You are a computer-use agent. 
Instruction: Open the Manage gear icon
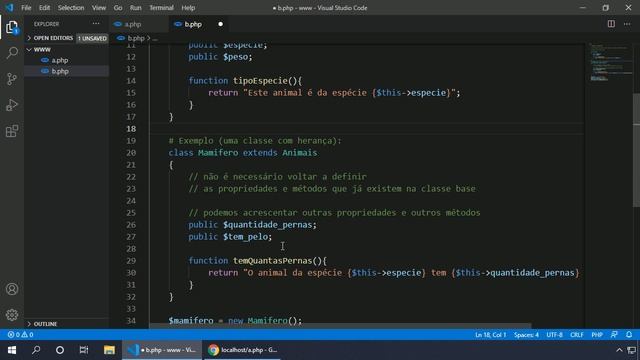pos(12,315)
